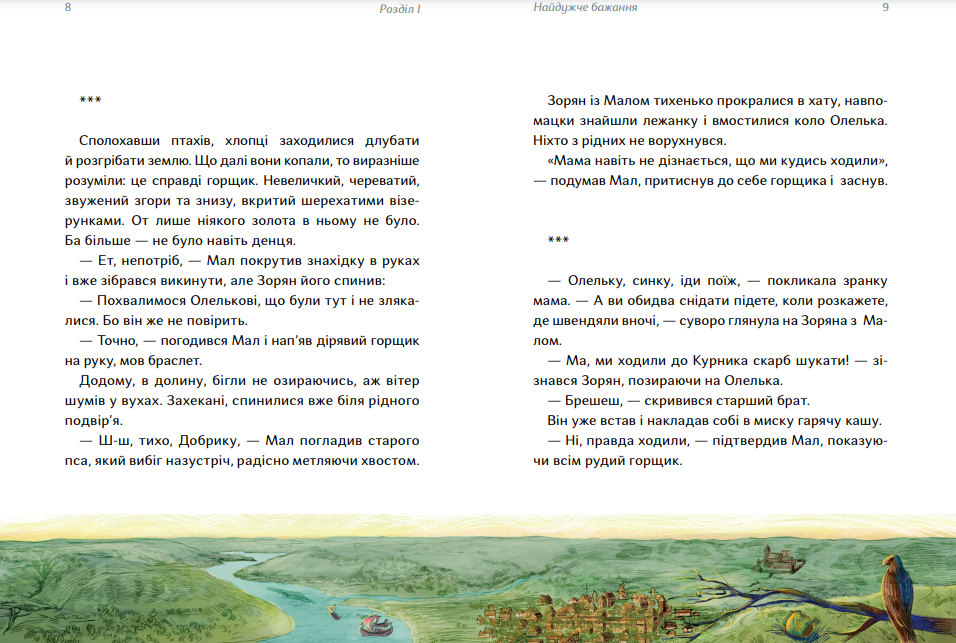The height and width of the screenshot is (643, 956).
Task: Click the phrase "Додому, в долину"
Action: click(141, 381)
